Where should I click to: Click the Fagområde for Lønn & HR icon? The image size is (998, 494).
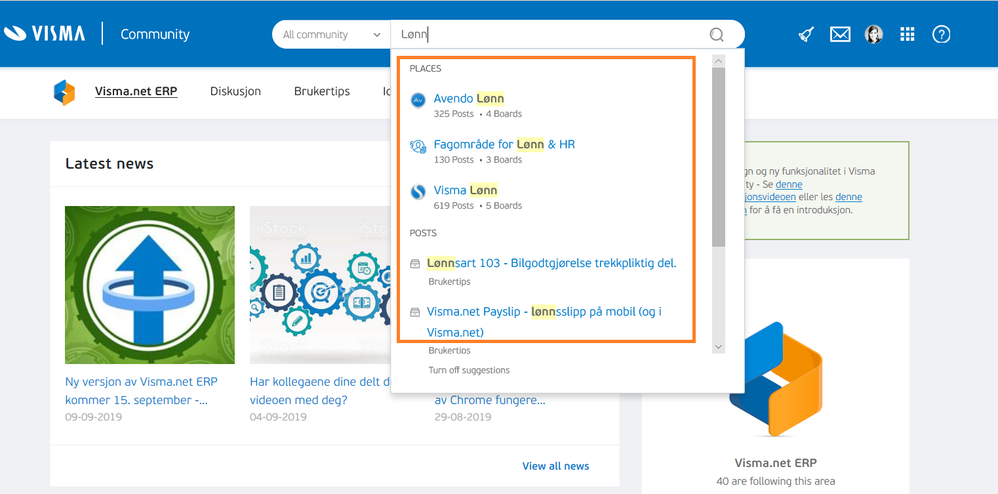point(418,146)
